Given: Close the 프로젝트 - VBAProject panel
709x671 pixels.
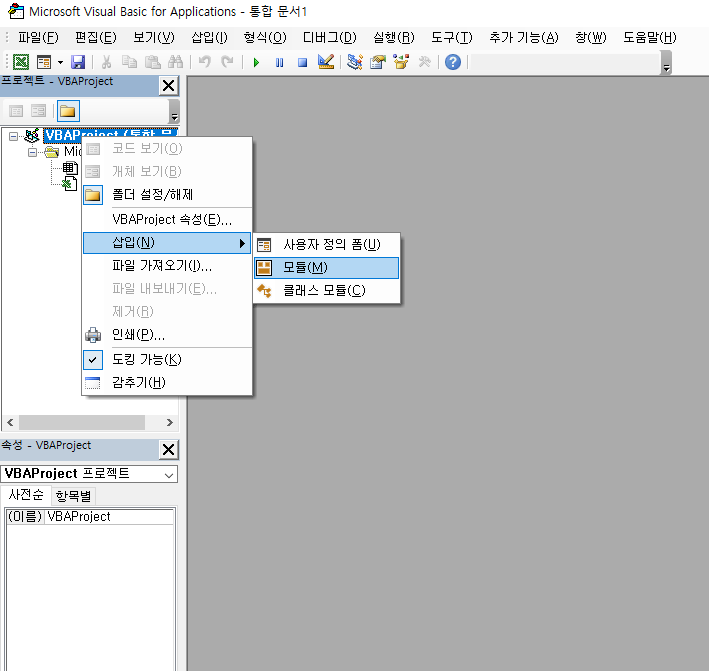Looking at the screenshot, I should coord(169,85).
